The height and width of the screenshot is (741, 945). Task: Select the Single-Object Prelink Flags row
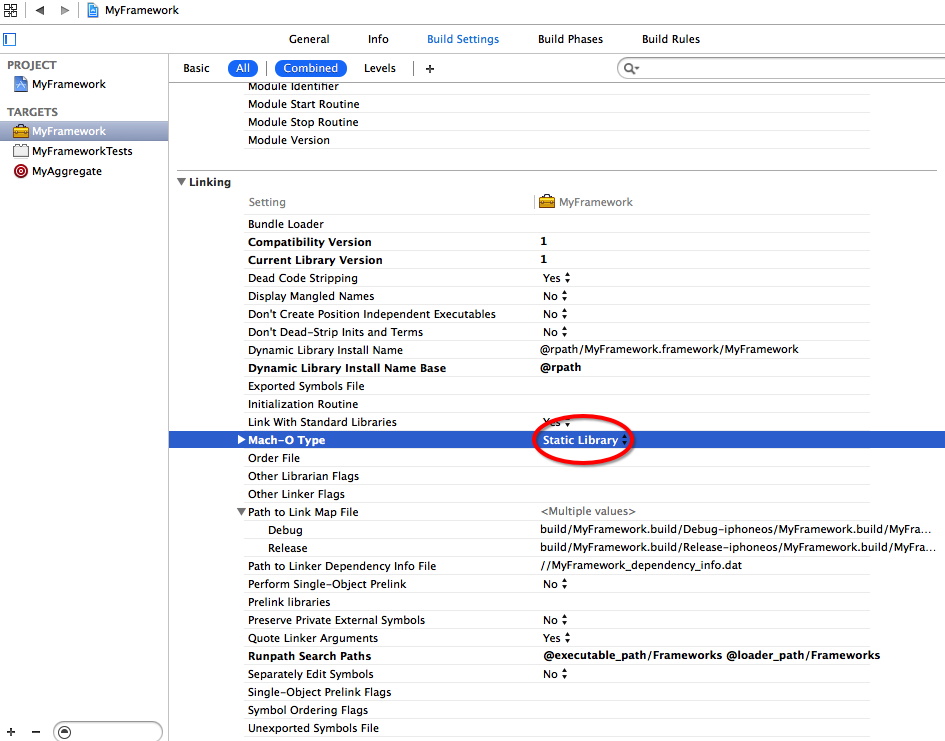tap(558, 693)
